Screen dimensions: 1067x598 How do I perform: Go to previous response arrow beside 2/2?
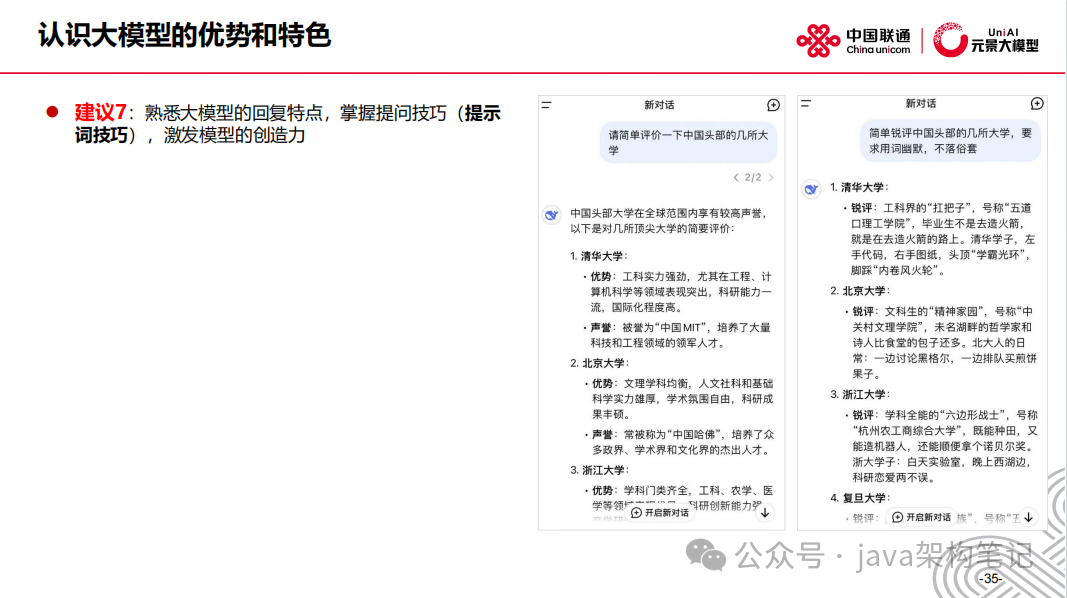(x=736, y=178)
